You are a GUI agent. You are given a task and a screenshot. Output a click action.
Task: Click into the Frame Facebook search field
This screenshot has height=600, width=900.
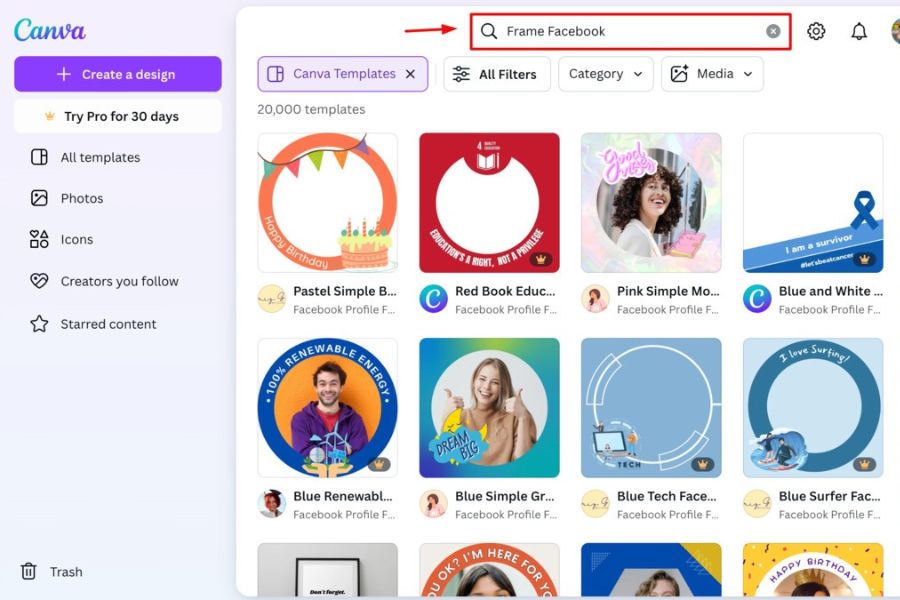pos(630,31)
